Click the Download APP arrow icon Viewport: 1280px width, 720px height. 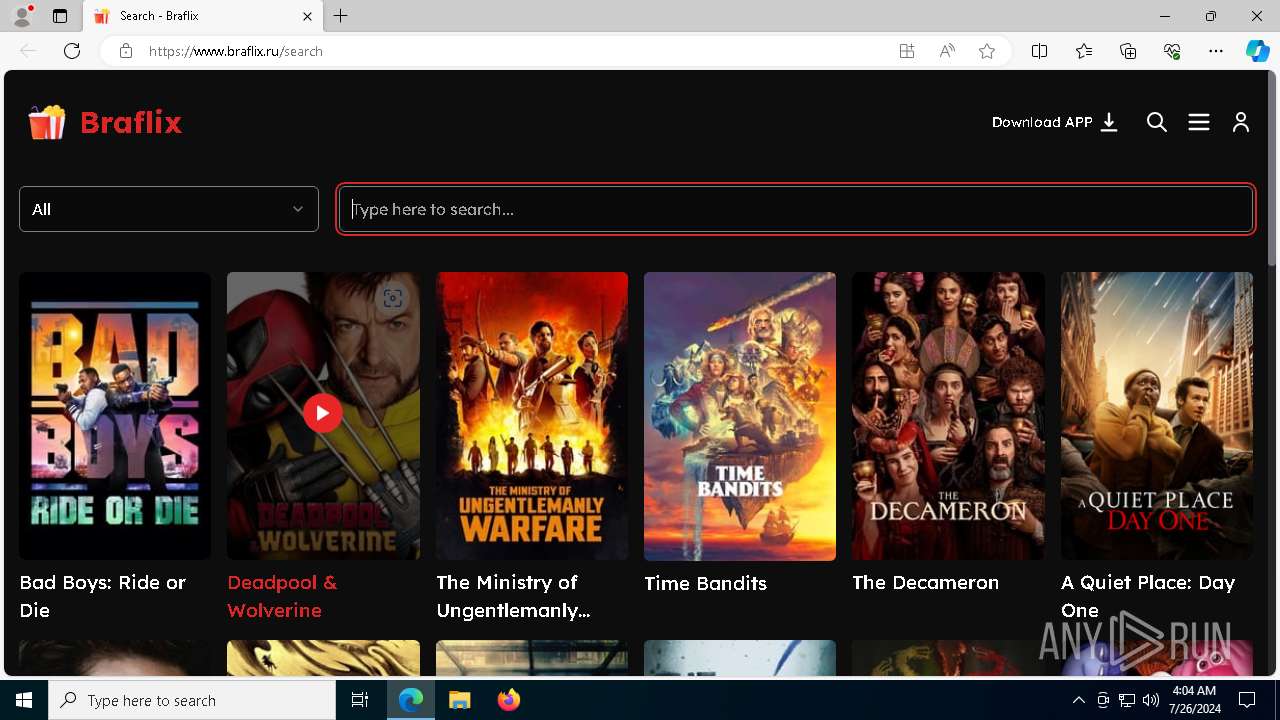1109,122
